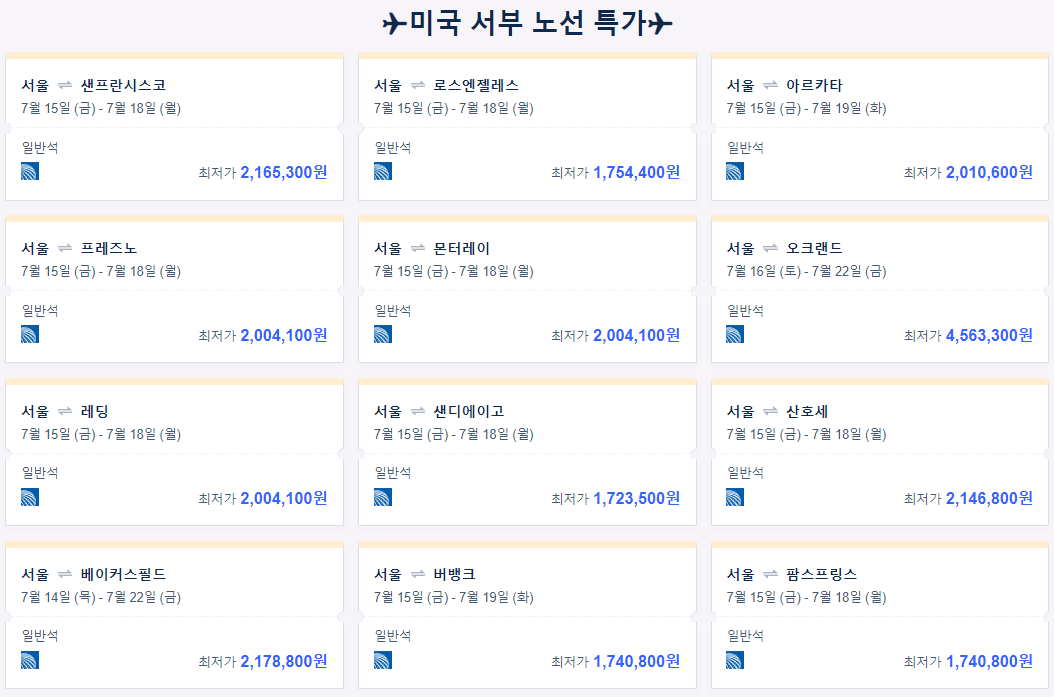Click the 베이커스필드 destination name

tap(123, 575)
